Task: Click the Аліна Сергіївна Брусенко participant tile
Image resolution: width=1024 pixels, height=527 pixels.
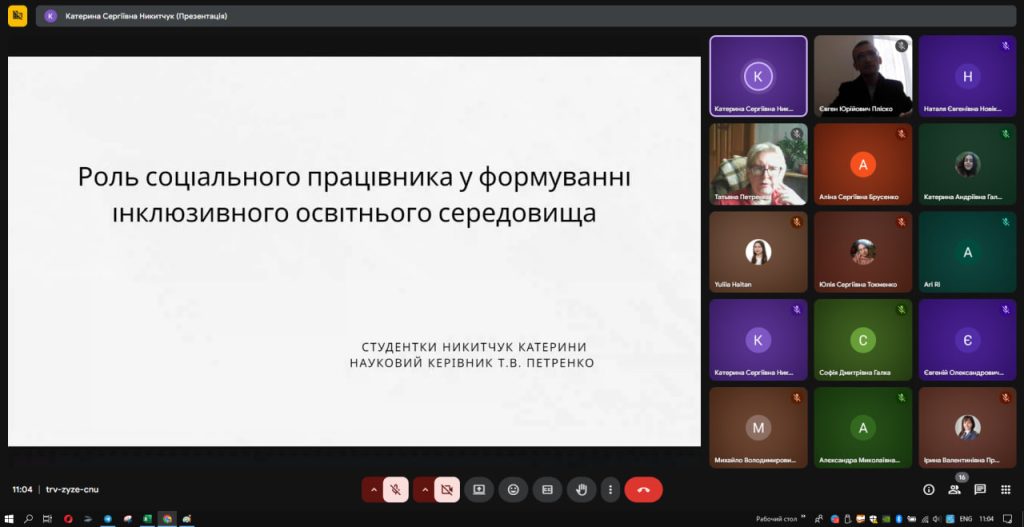Action: pos(862,164)
